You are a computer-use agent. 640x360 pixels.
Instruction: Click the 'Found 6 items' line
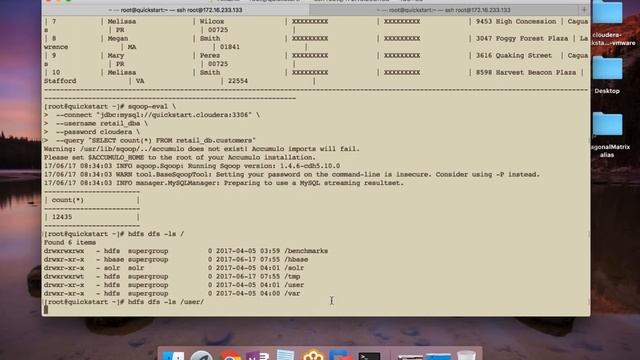[x=70, y=242]
